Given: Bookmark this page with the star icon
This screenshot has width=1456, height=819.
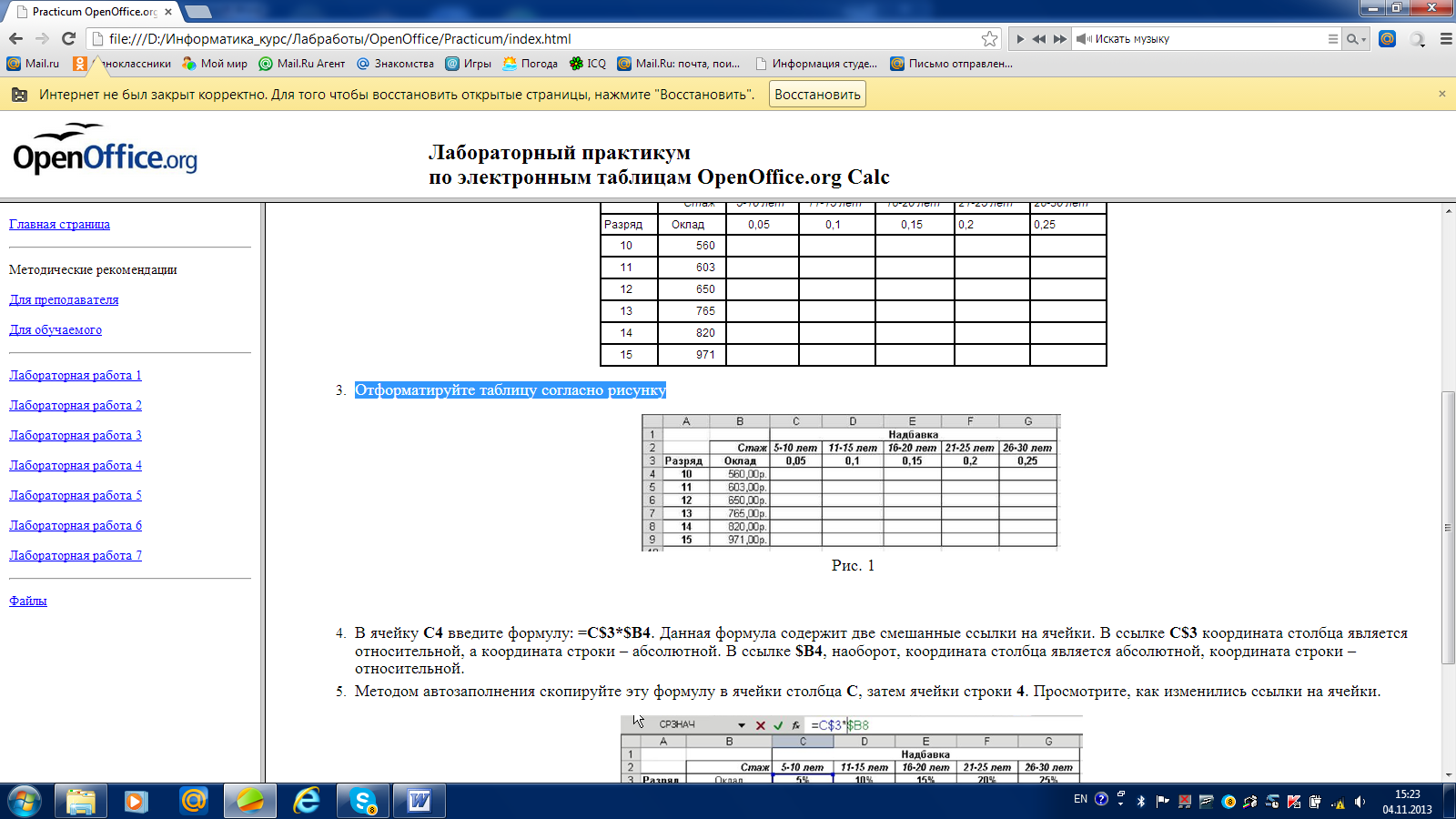Looking at the screenshot, I should tap(989, 38).
